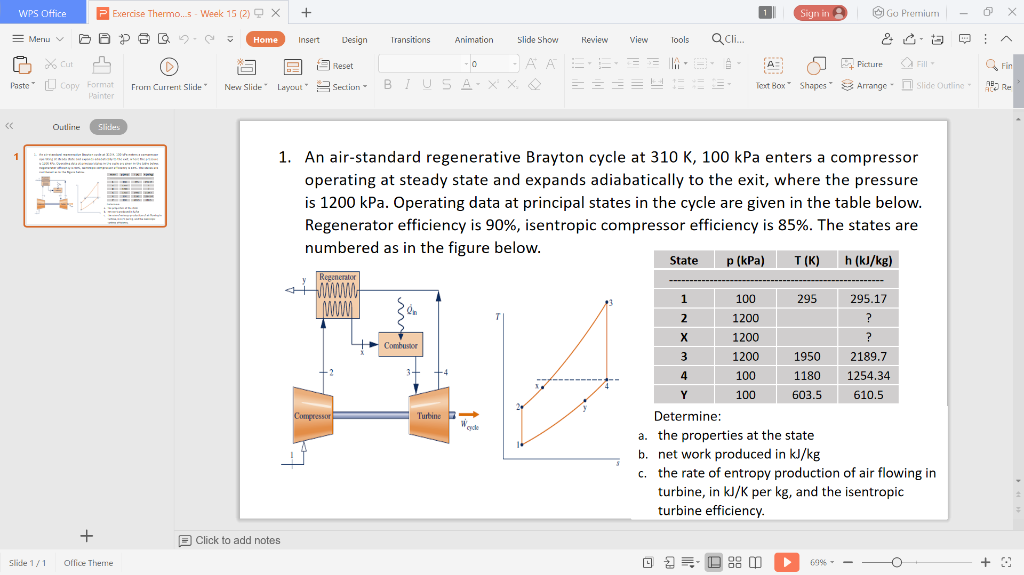Open the Menu dropdown
Image resolution: width=1024 pixels, height=575 pixels.
pos(38,39)
